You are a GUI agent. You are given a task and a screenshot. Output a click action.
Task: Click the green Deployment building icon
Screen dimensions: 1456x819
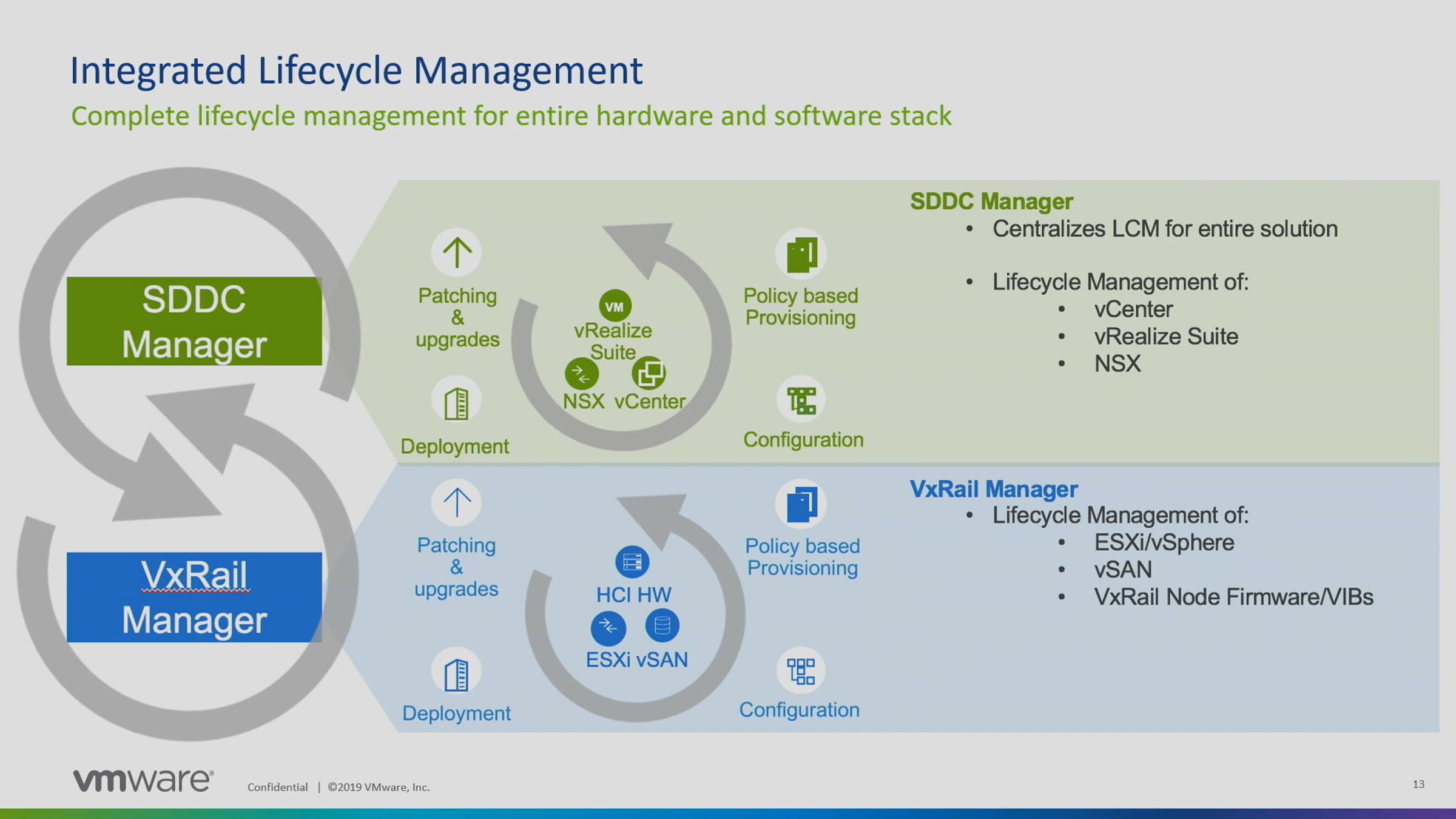click(x=456, y=402)
